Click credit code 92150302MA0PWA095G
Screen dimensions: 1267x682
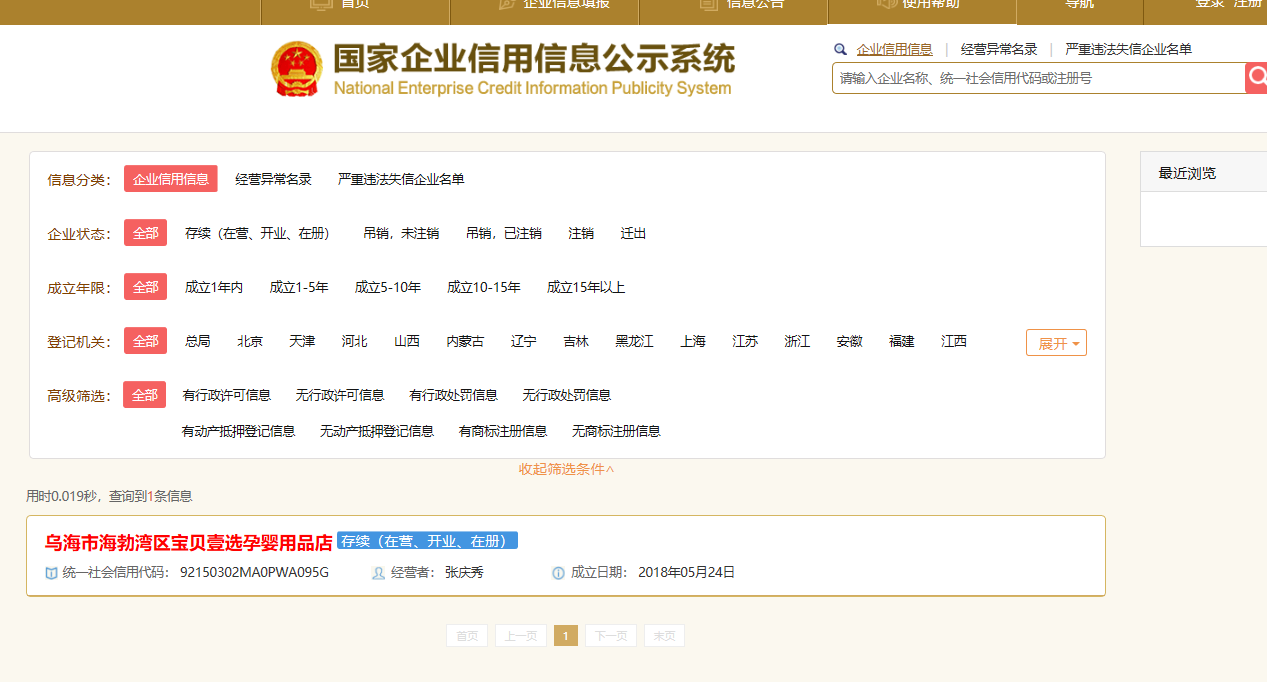(x=254, y=573)
